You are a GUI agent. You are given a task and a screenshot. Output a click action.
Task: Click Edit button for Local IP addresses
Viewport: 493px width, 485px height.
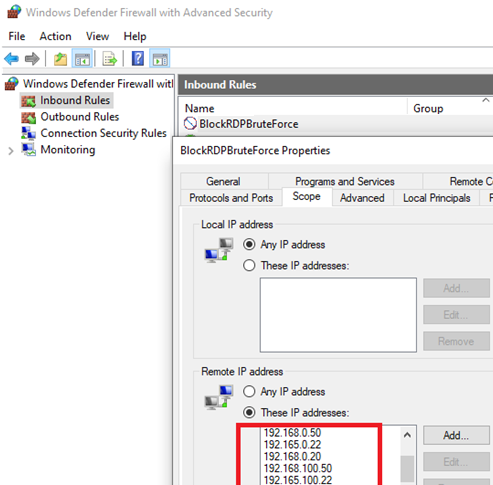point(456,315)
